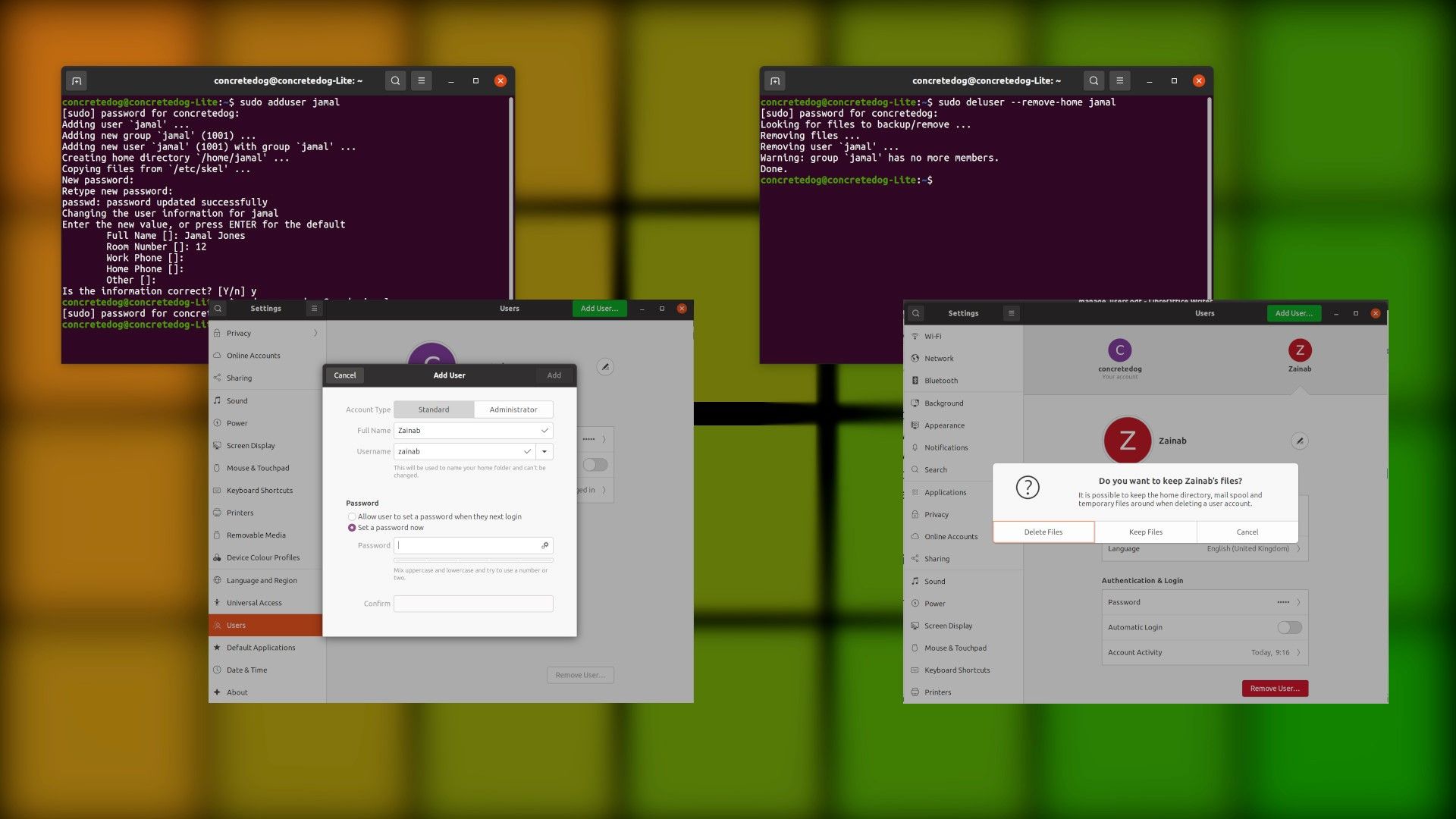This screenshot has height=819, width=1456.
Task: Click Keep Files button in Zainab dialog
Action: [x=1145, y=531]
